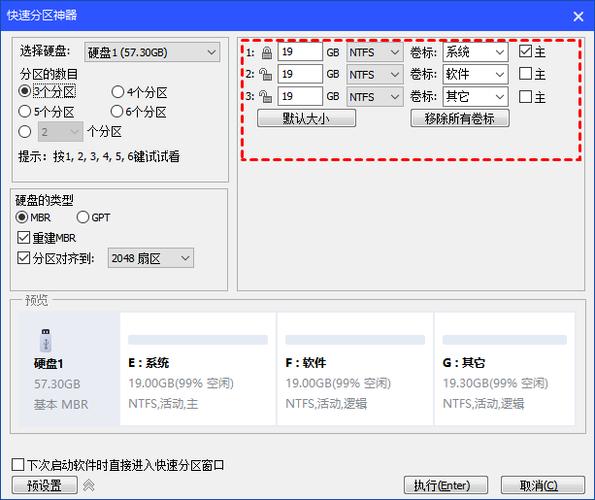Click the 默认大小 button

click(x=306, y=118)
